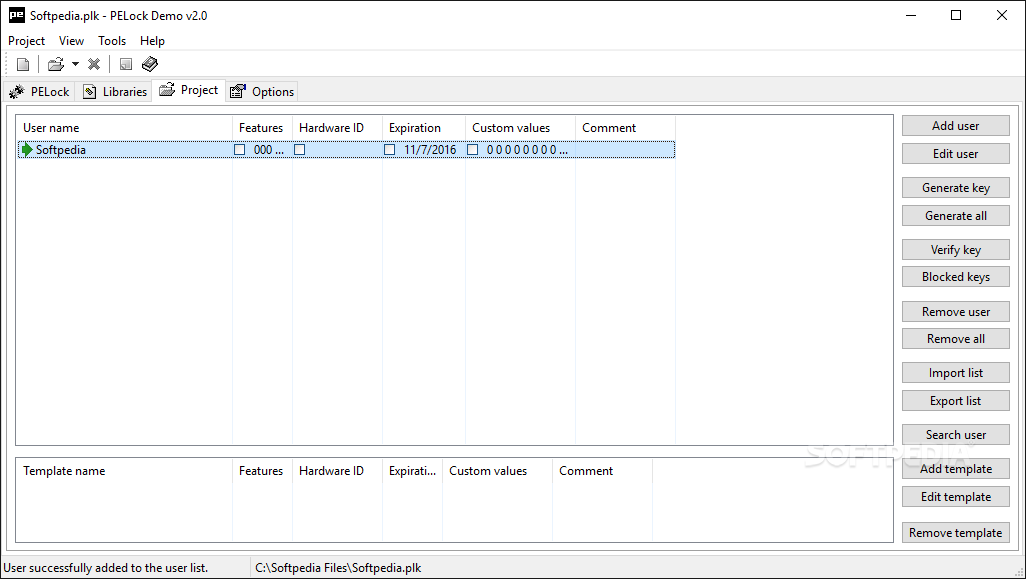Click the Edit template button
The image size is (1026, 579).
click(x=955, y=497)
